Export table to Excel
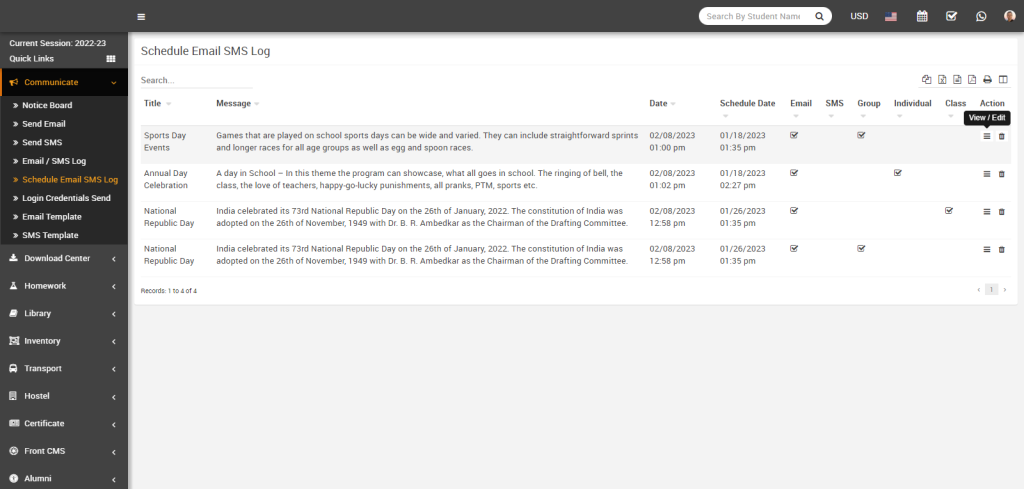 pyautogui.click(x=942, y=80)
